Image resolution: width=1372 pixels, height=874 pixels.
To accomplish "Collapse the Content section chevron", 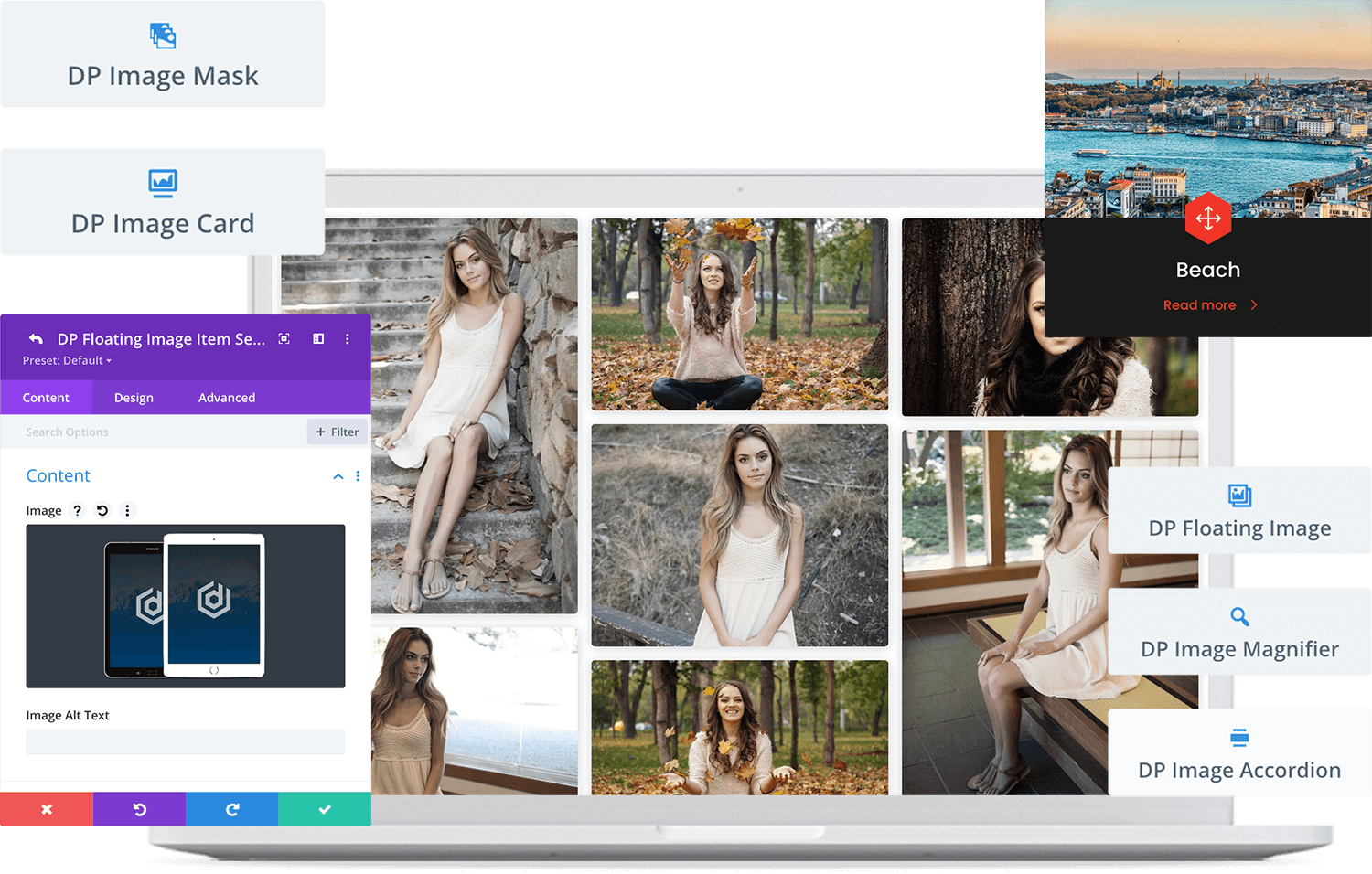I will coord(338,476).
